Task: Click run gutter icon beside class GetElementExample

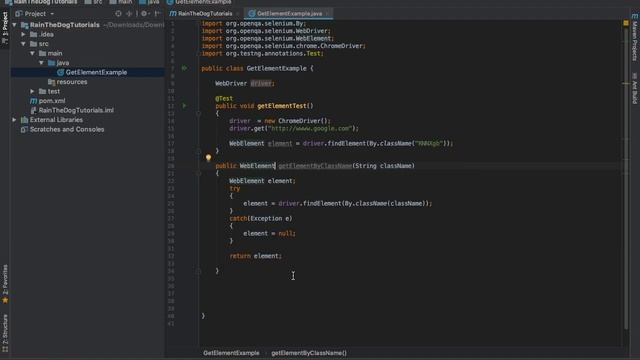Action: [x=184, y=68]
